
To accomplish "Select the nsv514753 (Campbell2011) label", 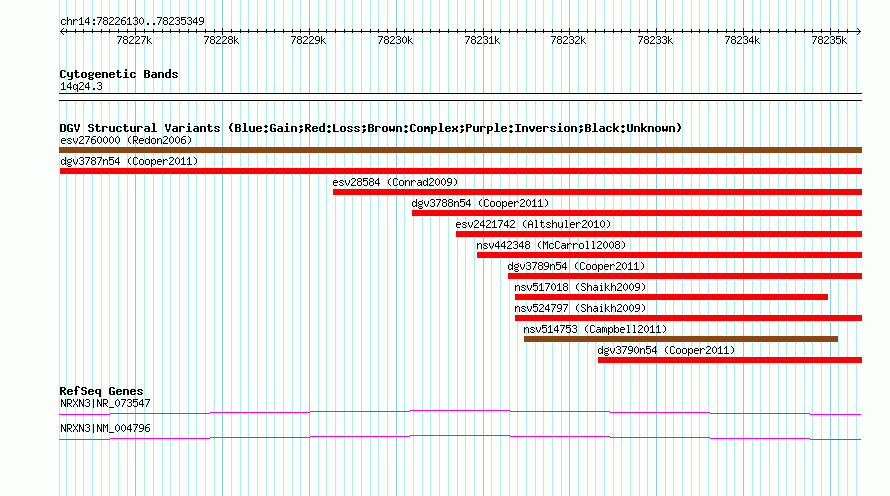I will (x=595, y=329).
